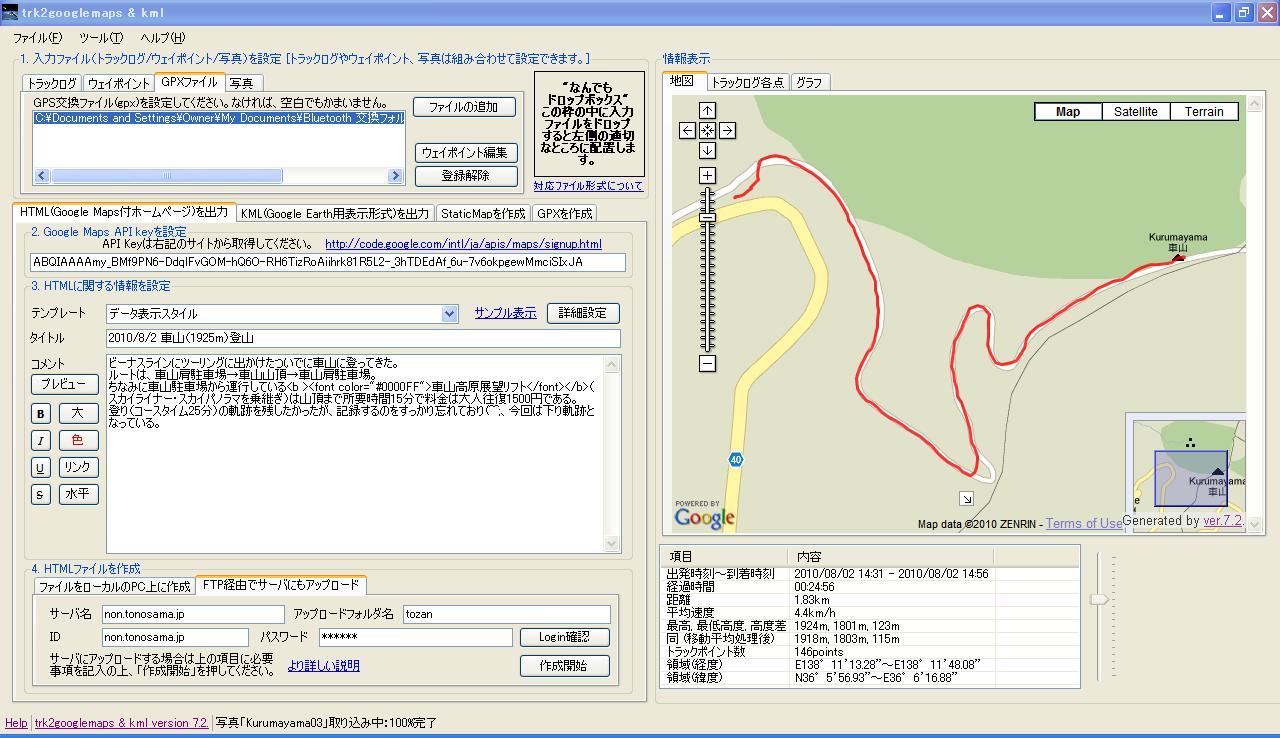This screenshot has height=738, width=1280.
Task: Open the map Terms of Use link
Action: 1084,523
